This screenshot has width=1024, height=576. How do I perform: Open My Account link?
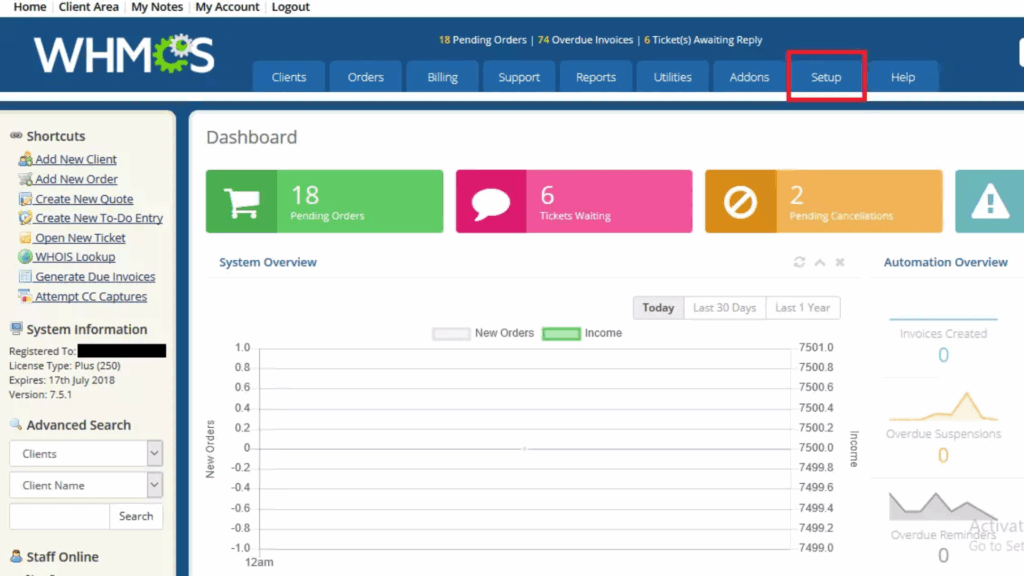pyautogui.click(x=227, y=7)
